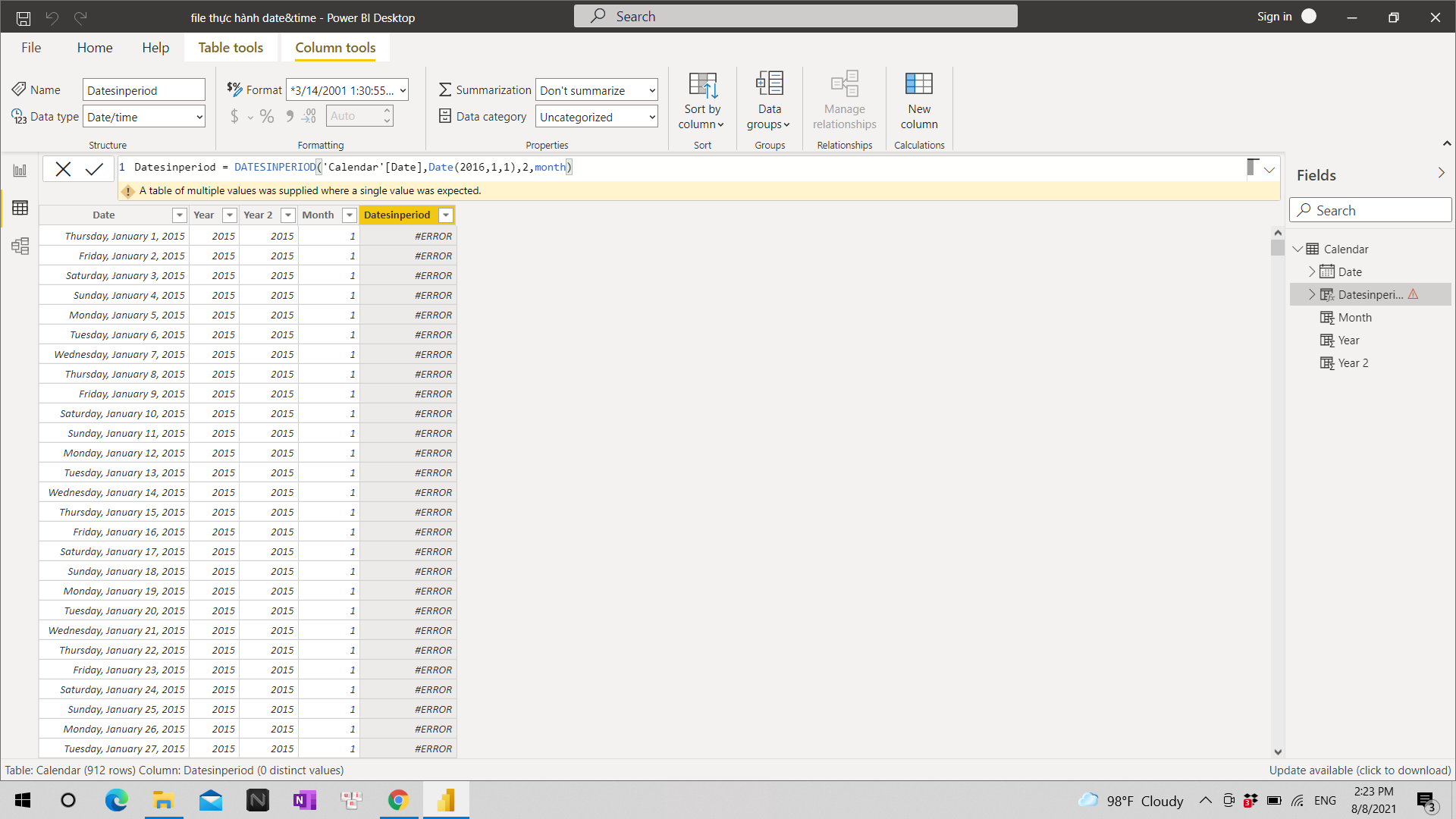Switch to Help tab
Screen dimensions: 1456x819
point(155,47)
